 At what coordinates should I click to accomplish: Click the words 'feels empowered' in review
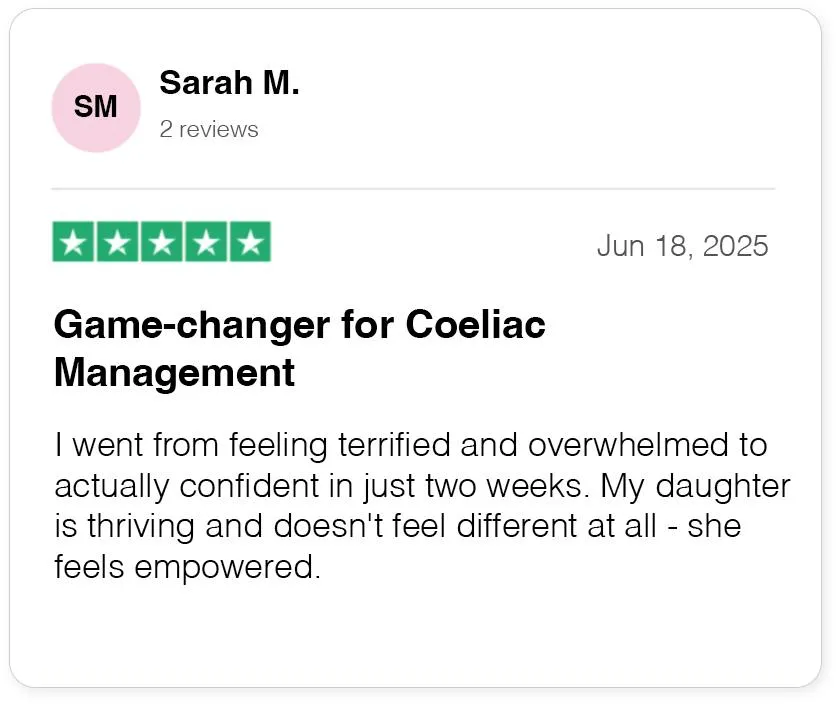coord(188,566)
